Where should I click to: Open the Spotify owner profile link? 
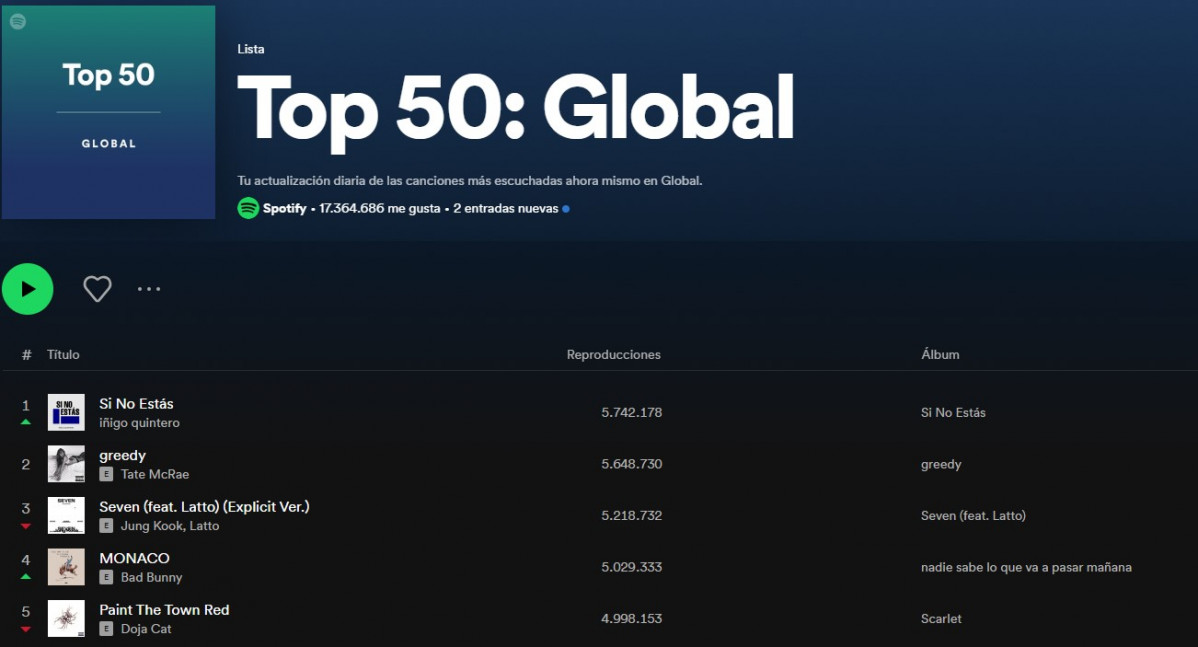point(284,209)
